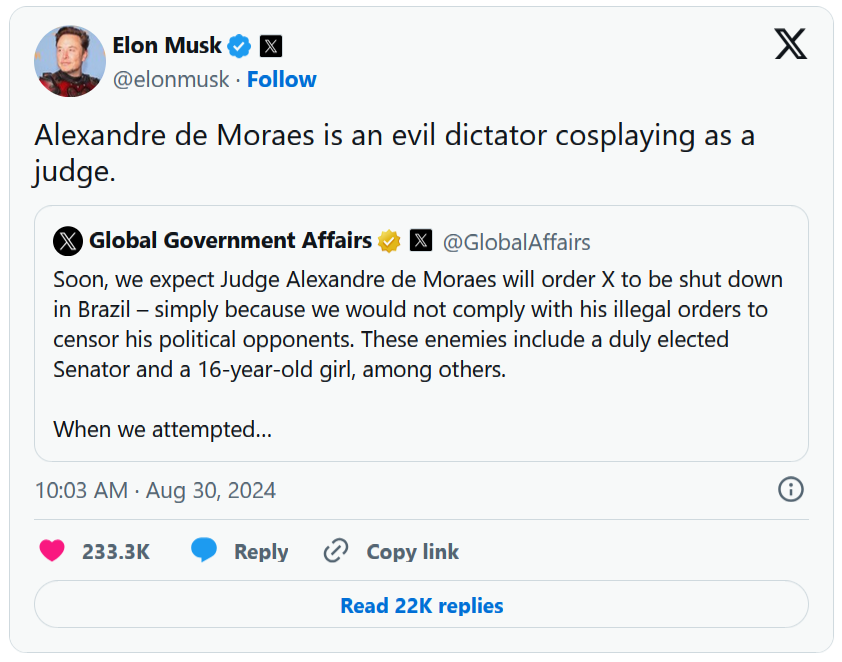
Task: Click the pink heart like icon
Action: [x=52, y=551]
